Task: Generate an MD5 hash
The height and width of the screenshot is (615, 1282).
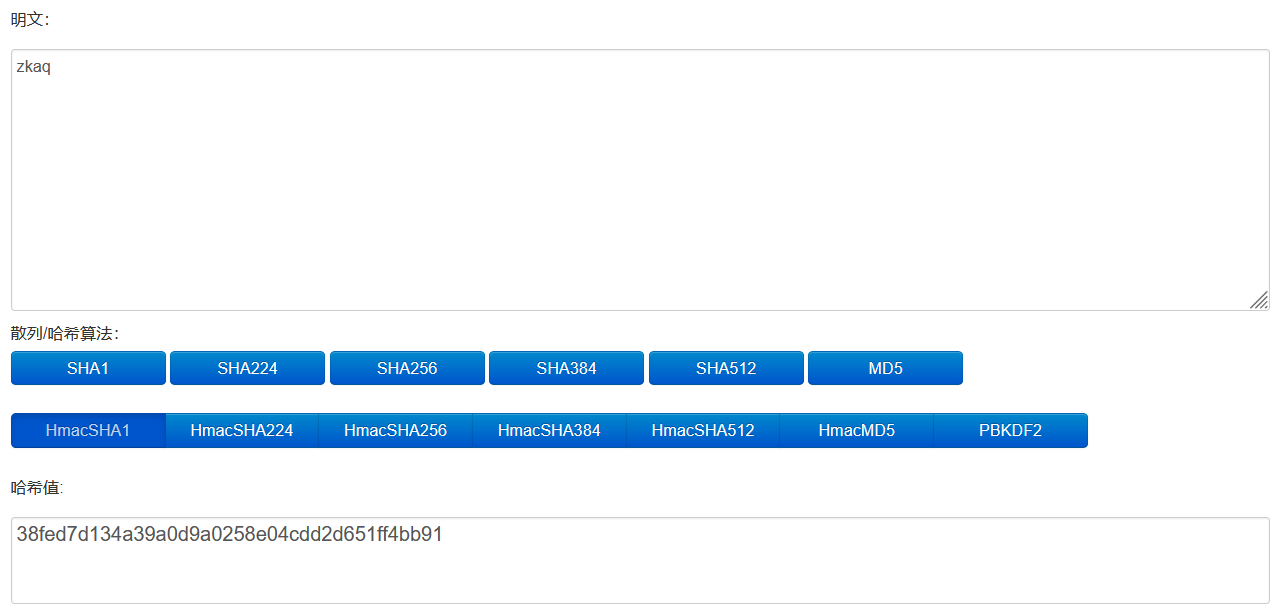Action: coord(885,368)
